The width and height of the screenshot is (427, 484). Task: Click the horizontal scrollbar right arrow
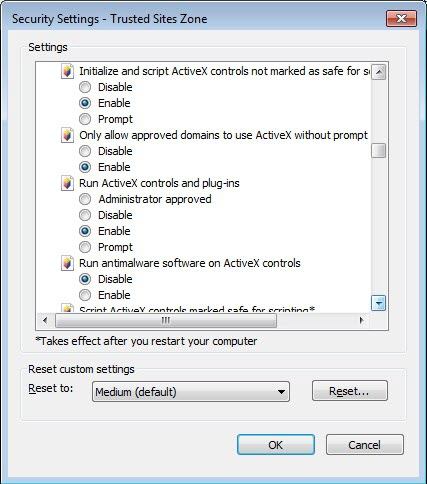tap(362, 320)
